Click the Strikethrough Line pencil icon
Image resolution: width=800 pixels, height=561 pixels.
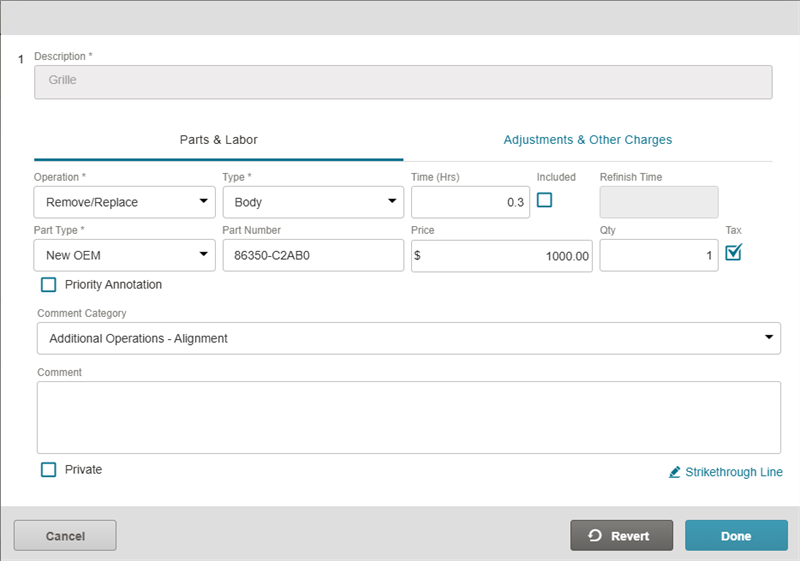(x=675, y=472)
